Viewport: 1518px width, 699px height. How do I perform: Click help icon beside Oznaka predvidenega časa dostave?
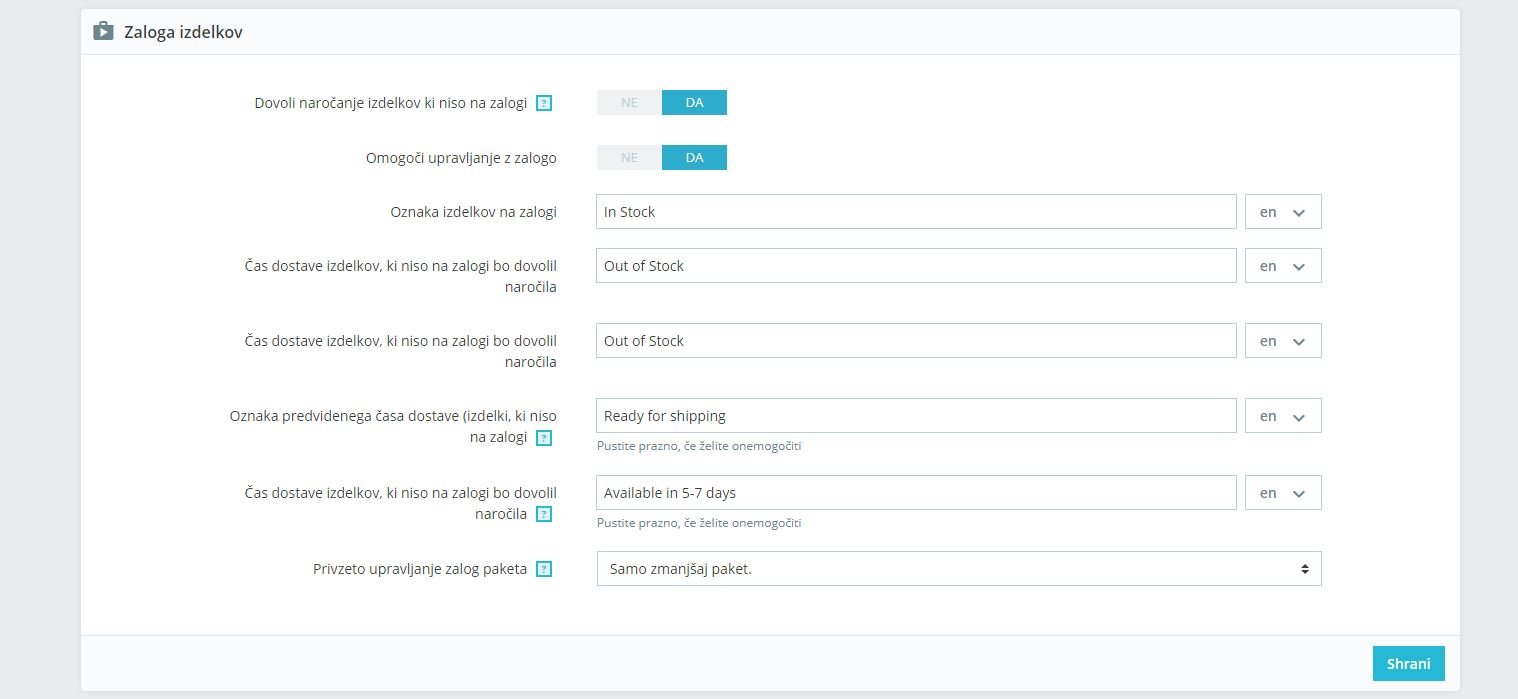pos(544,437)
